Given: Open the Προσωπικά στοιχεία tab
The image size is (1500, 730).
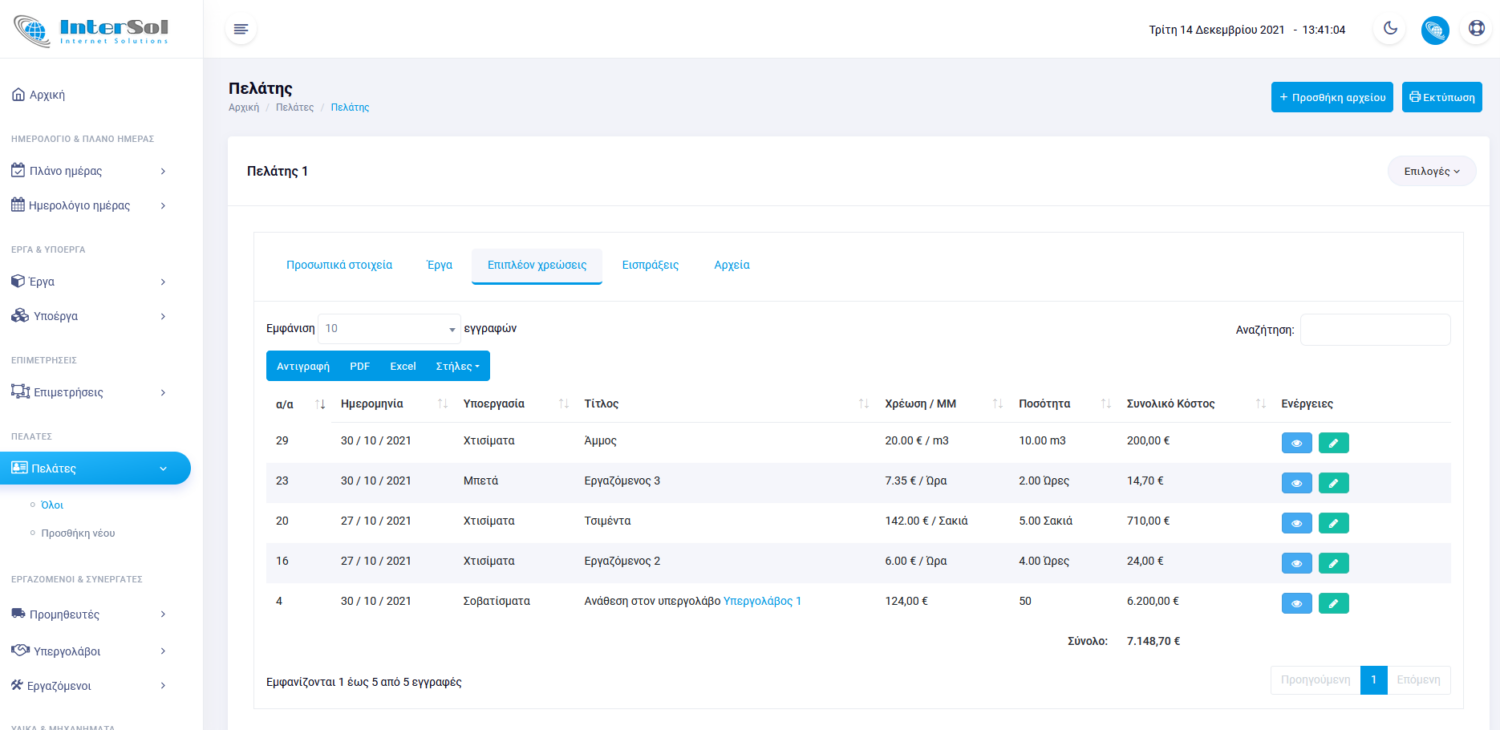Looking at the screenshot, I should click(x=339, y=265).
